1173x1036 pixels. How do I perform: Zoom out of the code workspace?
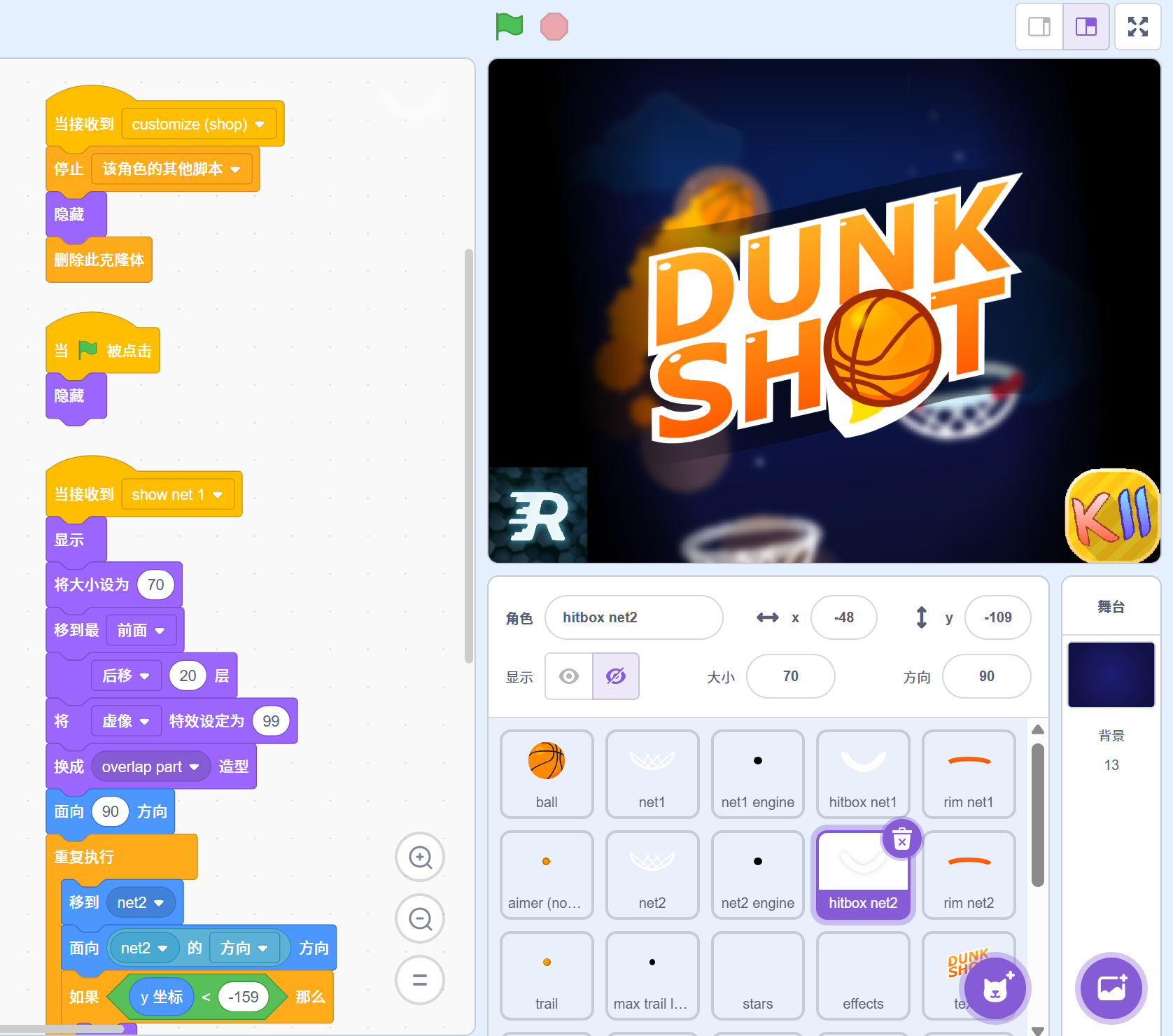point(420,918)
